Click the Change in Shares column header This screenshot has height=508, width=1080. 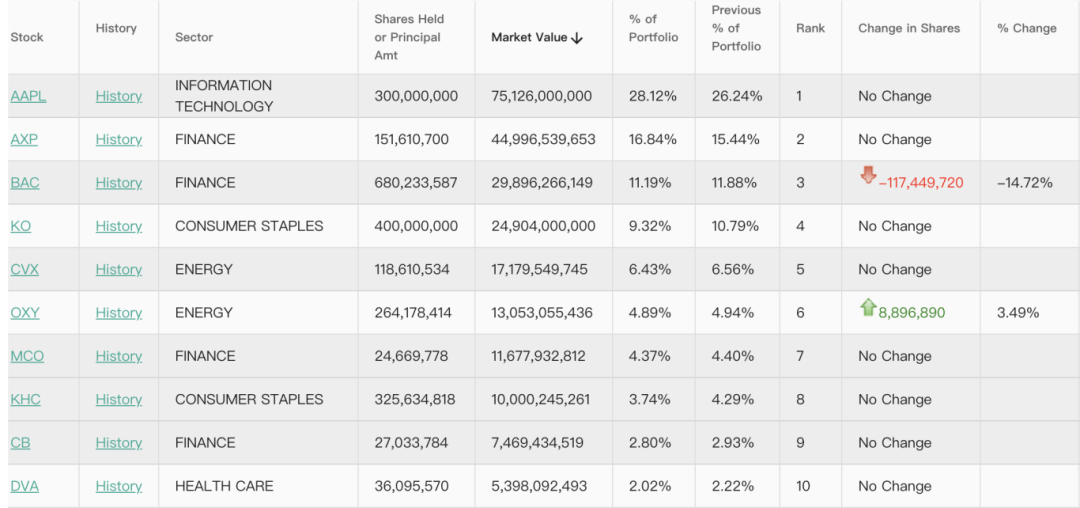click(908, 28)
